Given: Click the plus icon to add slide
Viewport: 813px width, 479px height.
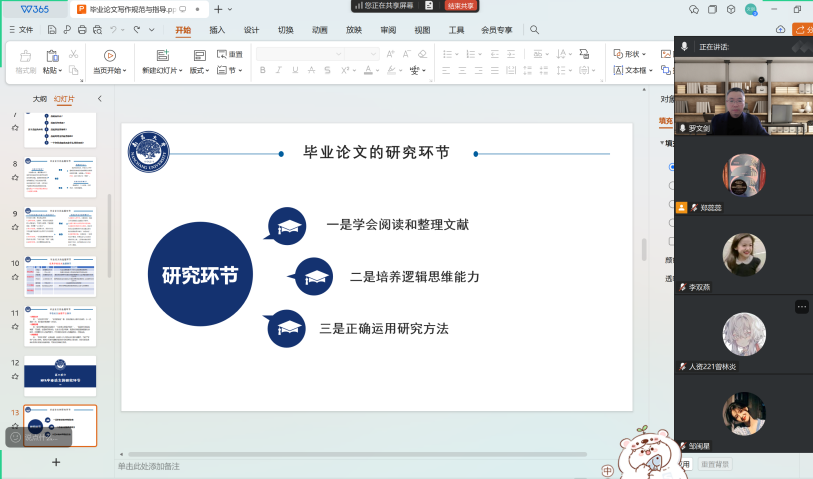Looking at the screenshot, I should click(56, 462).
